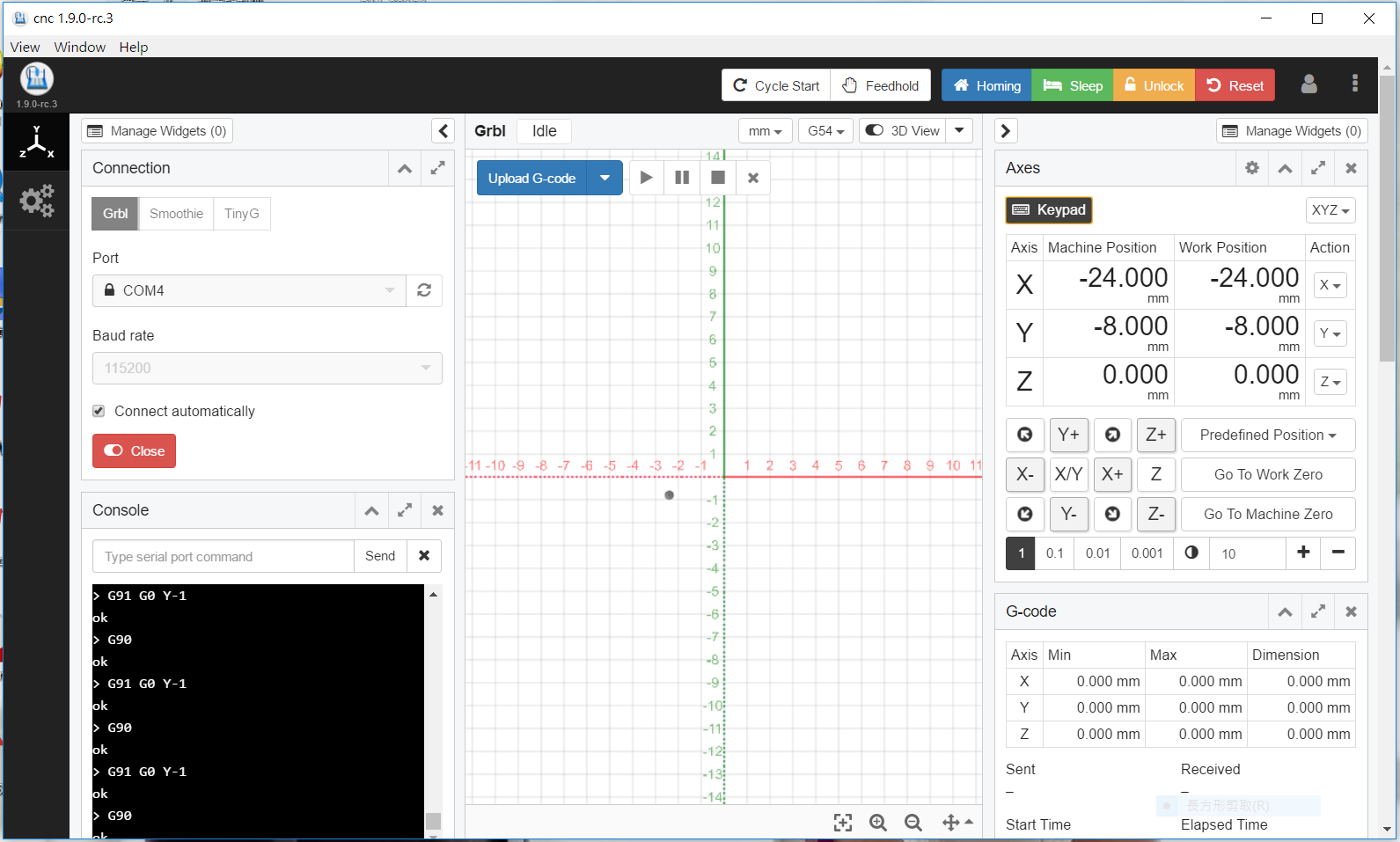Click the zoom in magnifier icon
The height and width of the screenshot is (842, 1400).
(x=877, y=823)
